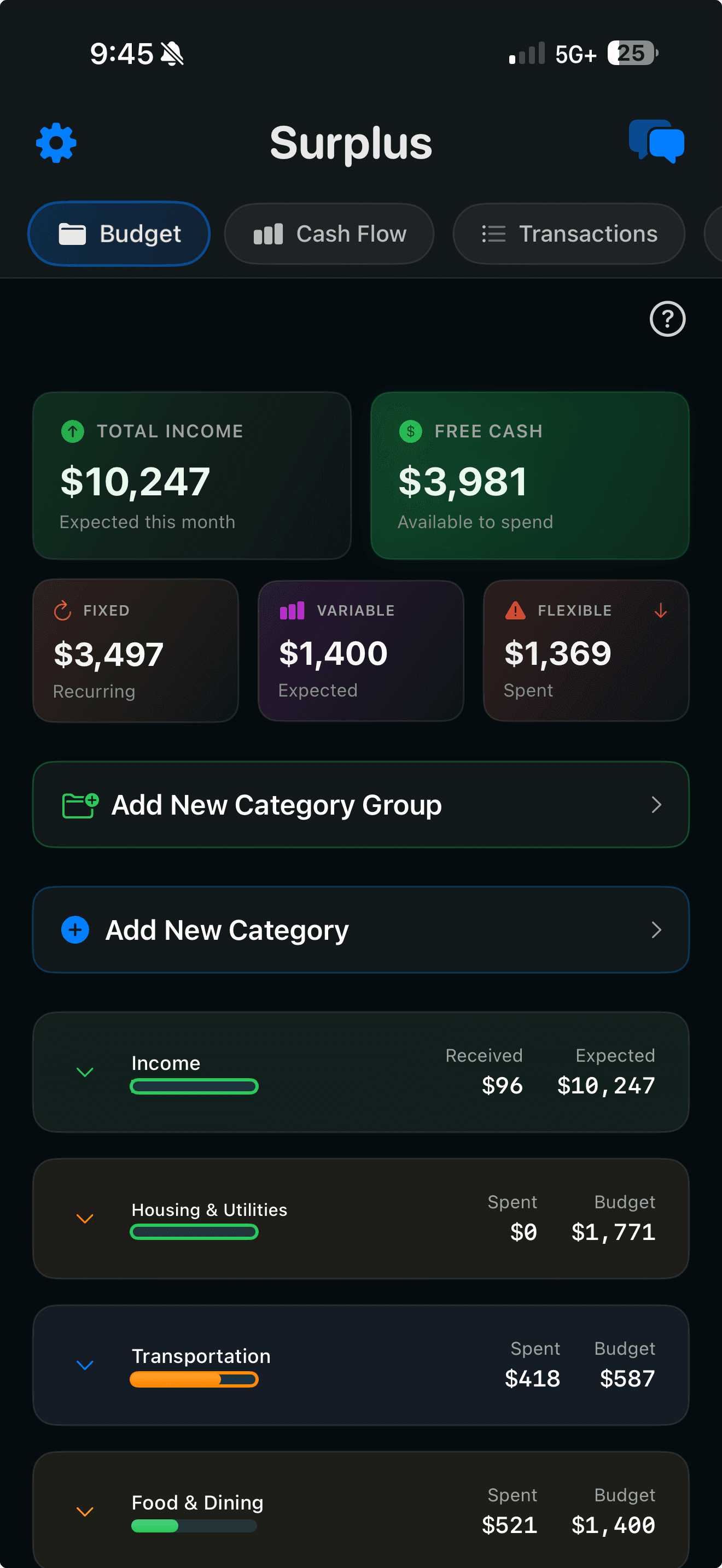The image size is (722, 1568).
Task: Click the red down arrow on Flexible card
Action: pyautogui.click(x=661, y=612)
